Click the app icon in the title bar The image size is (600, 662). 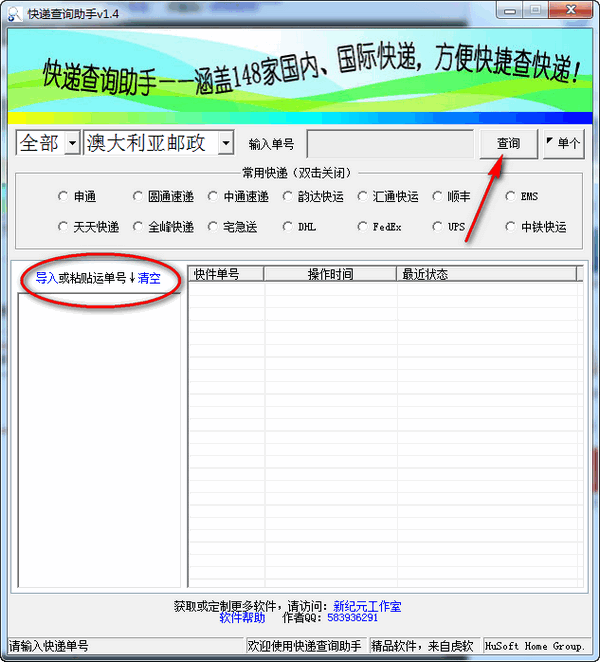(x=14, y=14)
